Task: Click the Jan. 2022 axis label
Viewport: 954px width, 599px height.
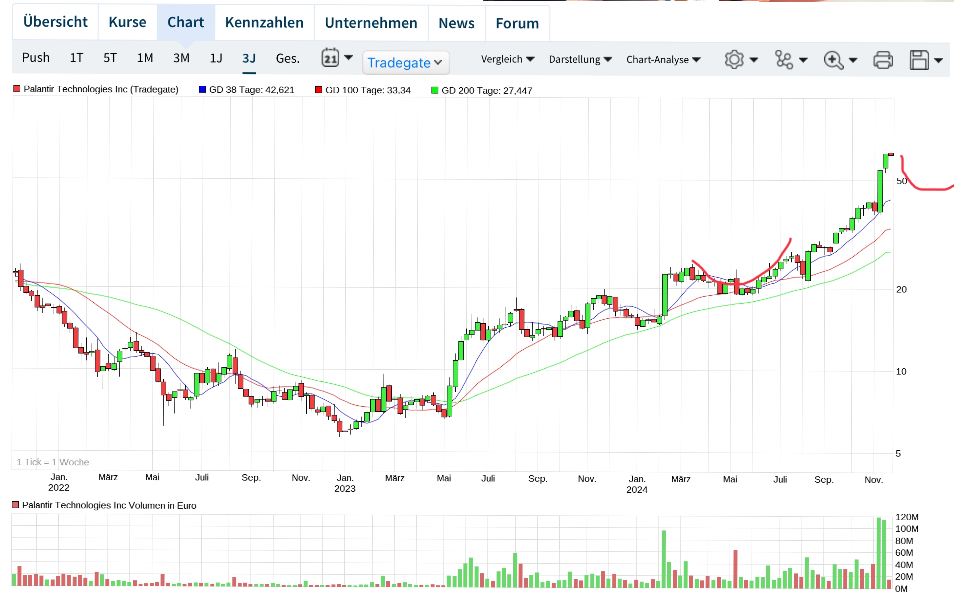Action: click(x=59, y=482)
